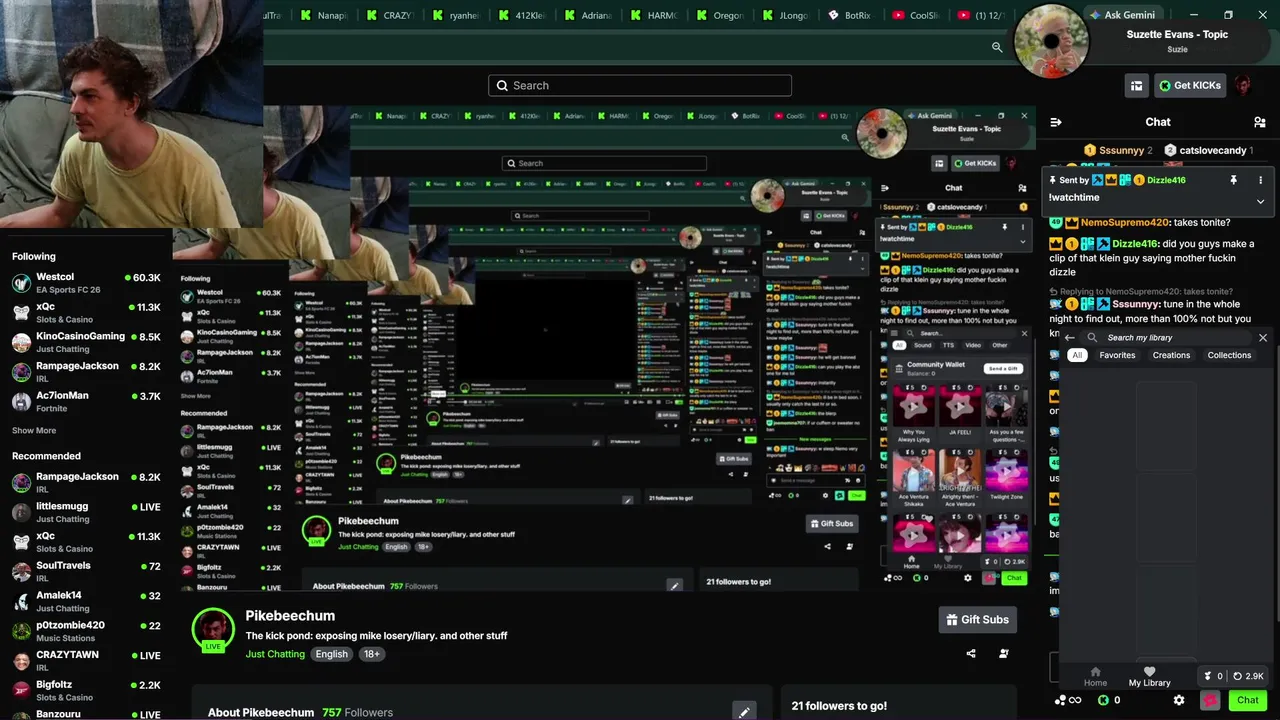Image resolution: width=1280 pixels, height=720 pixels.
Task: Click the browser zoom magnifier icon
Action: point(997,47)
